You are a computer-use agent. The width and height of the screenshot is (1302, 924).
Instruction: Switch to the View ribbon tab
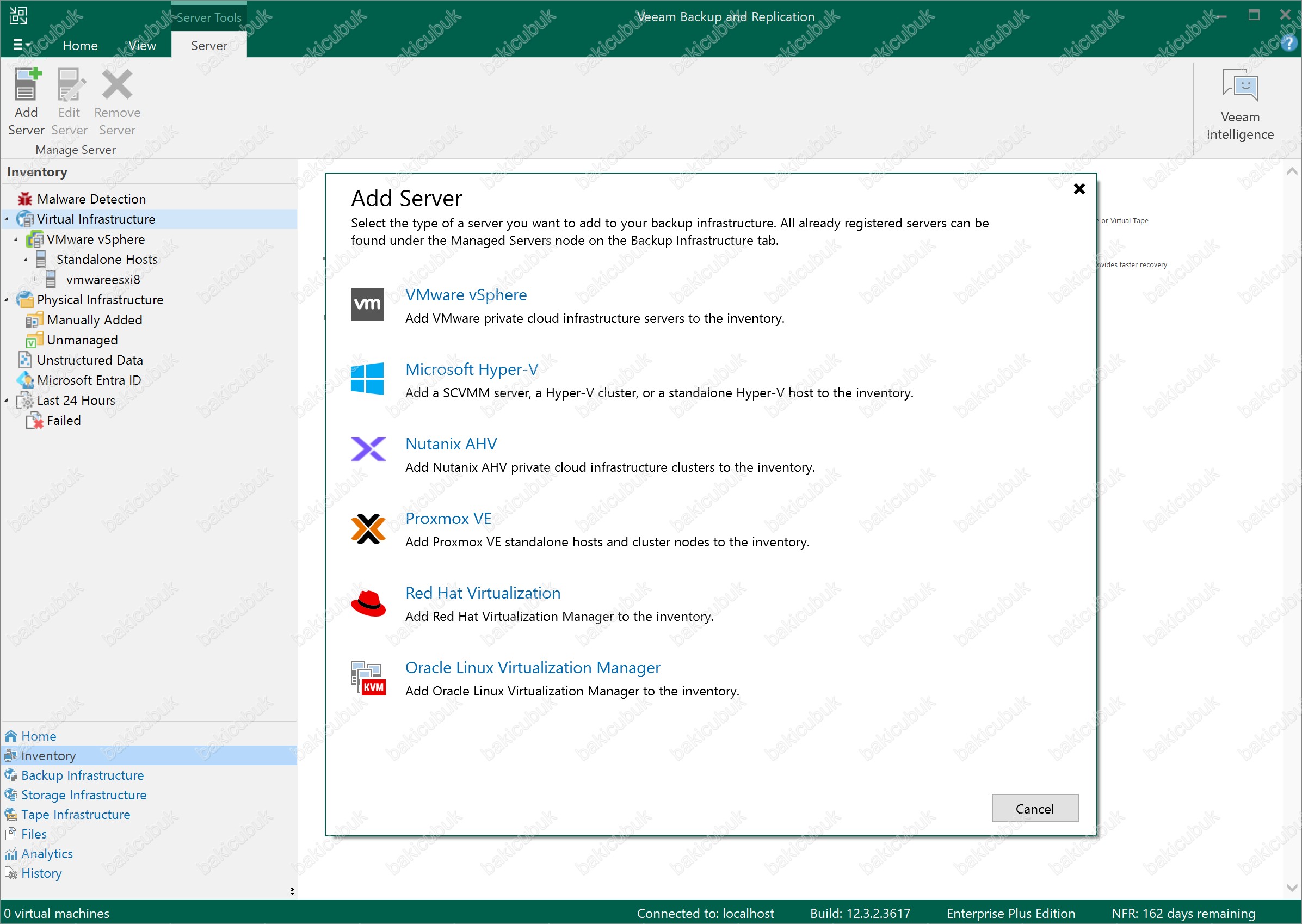click(x=141, y=46)
